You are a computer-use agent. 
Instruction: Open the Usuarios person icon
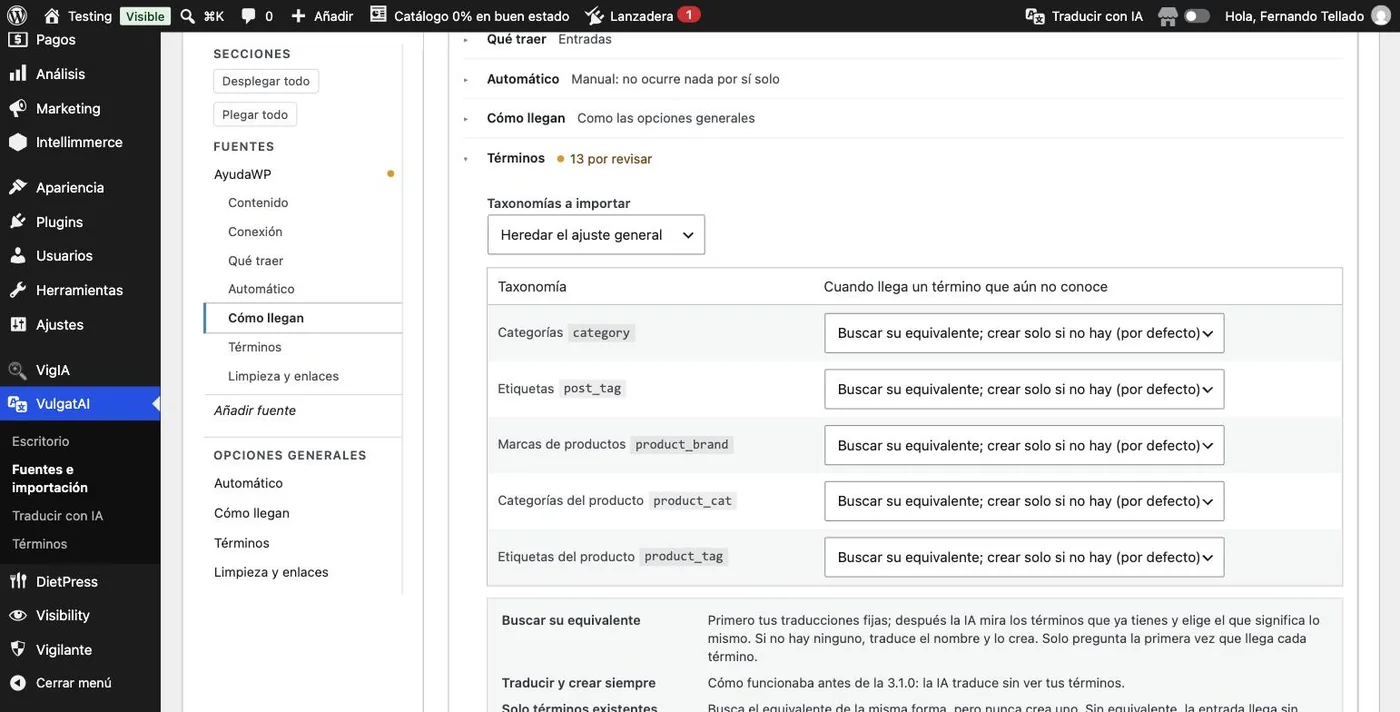18,255
